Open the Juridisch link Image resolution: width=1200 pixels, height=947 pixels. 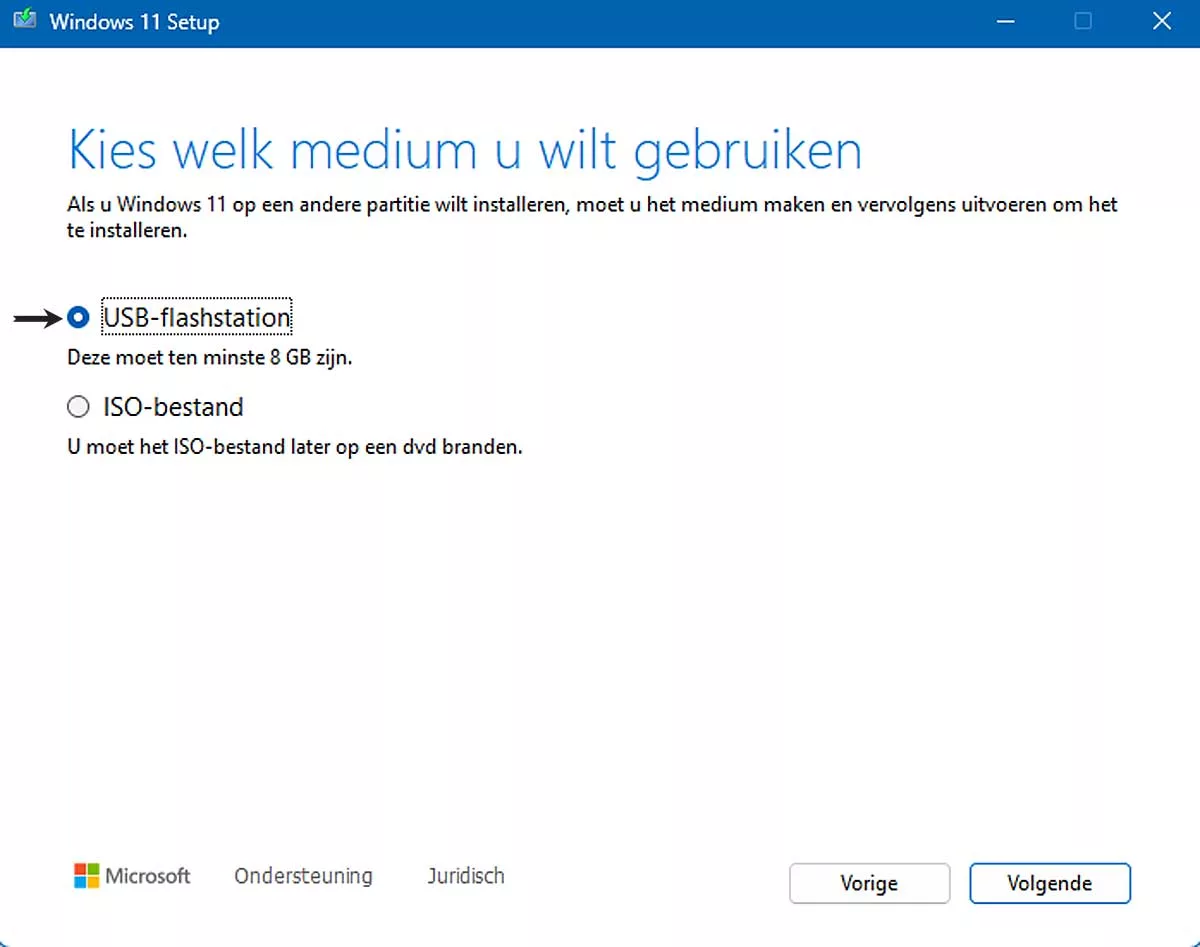tap(466, 876)
